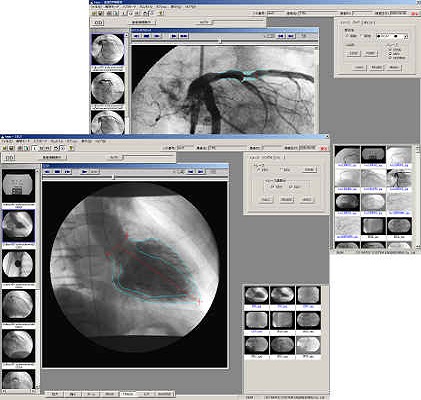The width and height of the screenshot is (421, 400).
Task: Click the rewind button in the ventriculogram viewer
Action: pyautogui.click(x=47, y=172)
